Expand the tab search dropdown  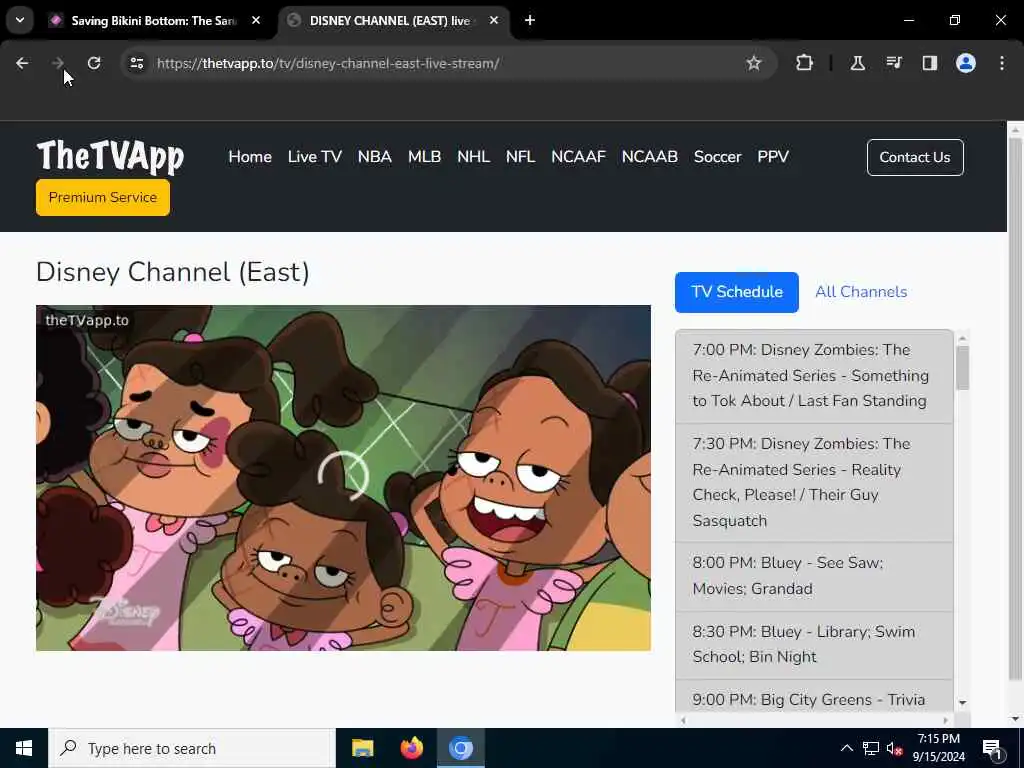click(x=20, y=20)
